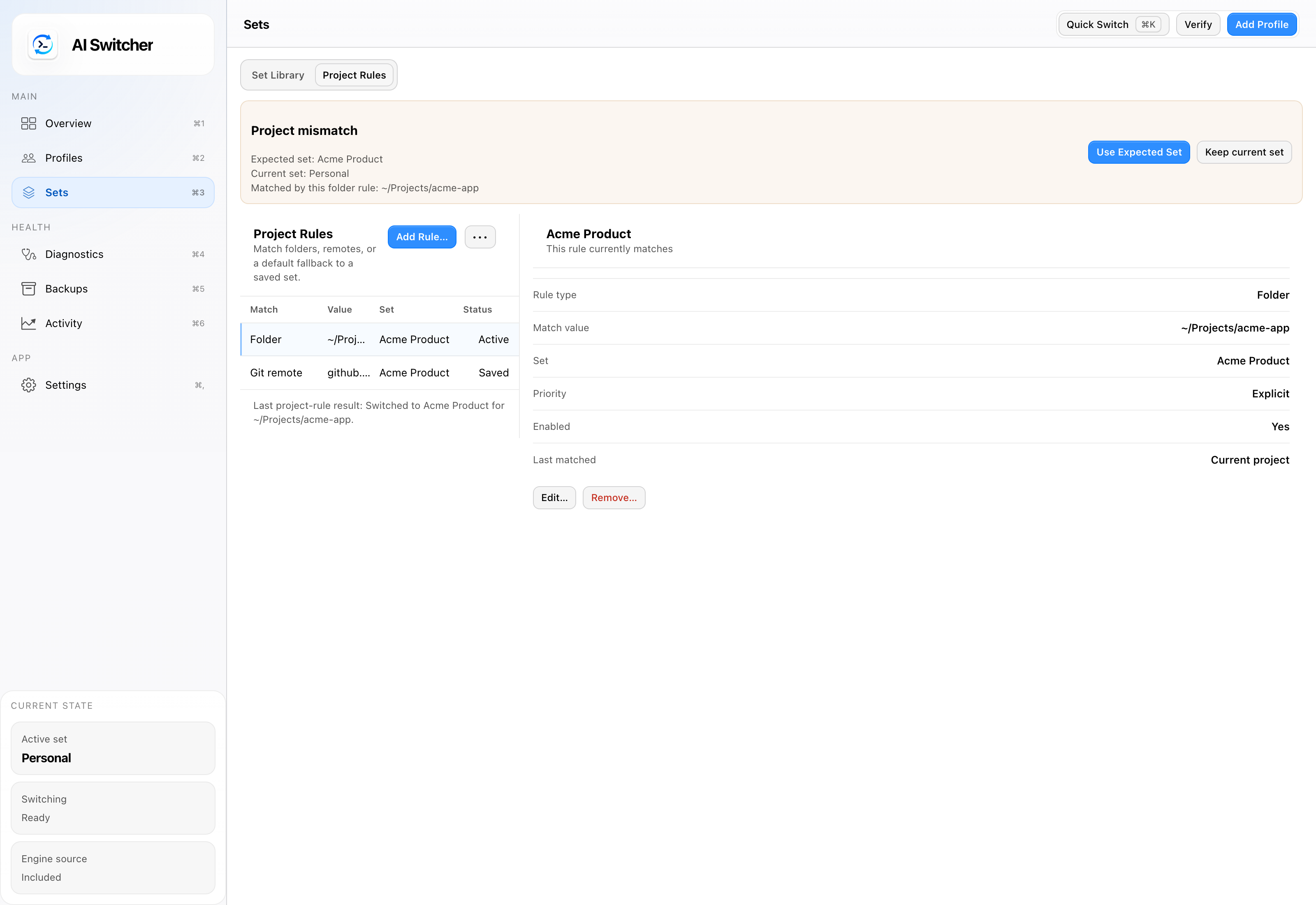Click the Switching Ready status card
Screen dimensions: 1316x905
pyautogui.click(x=113, y=809)
